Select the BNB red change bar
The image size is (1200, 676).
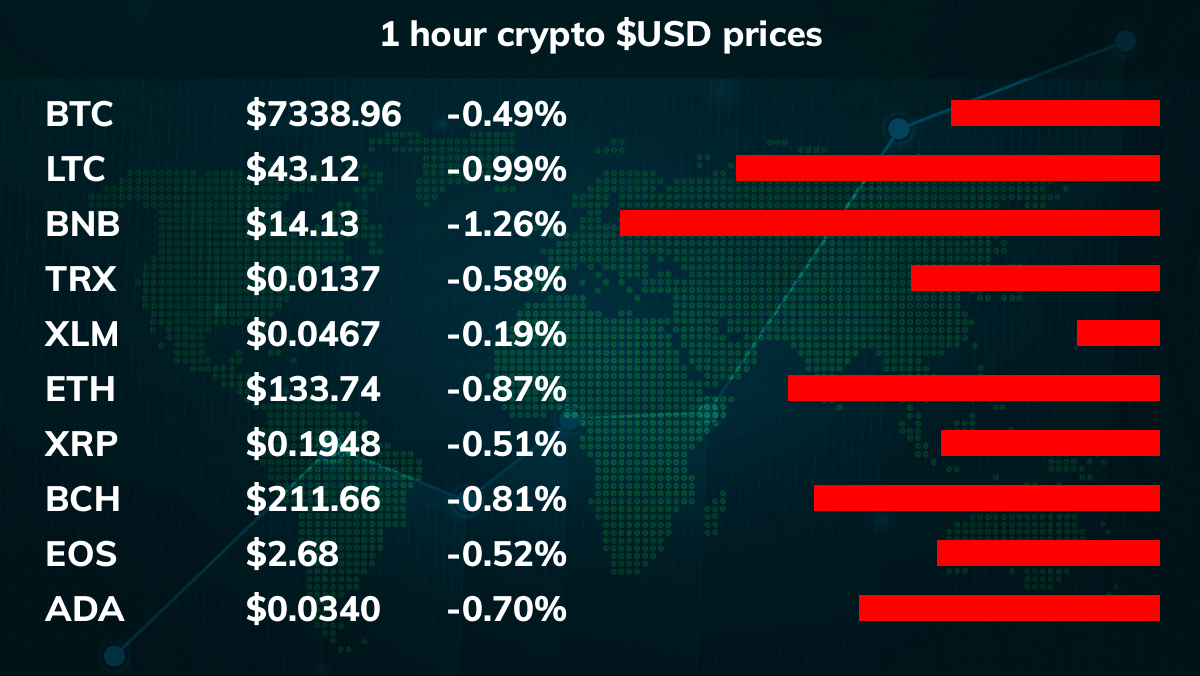point(890,223)
